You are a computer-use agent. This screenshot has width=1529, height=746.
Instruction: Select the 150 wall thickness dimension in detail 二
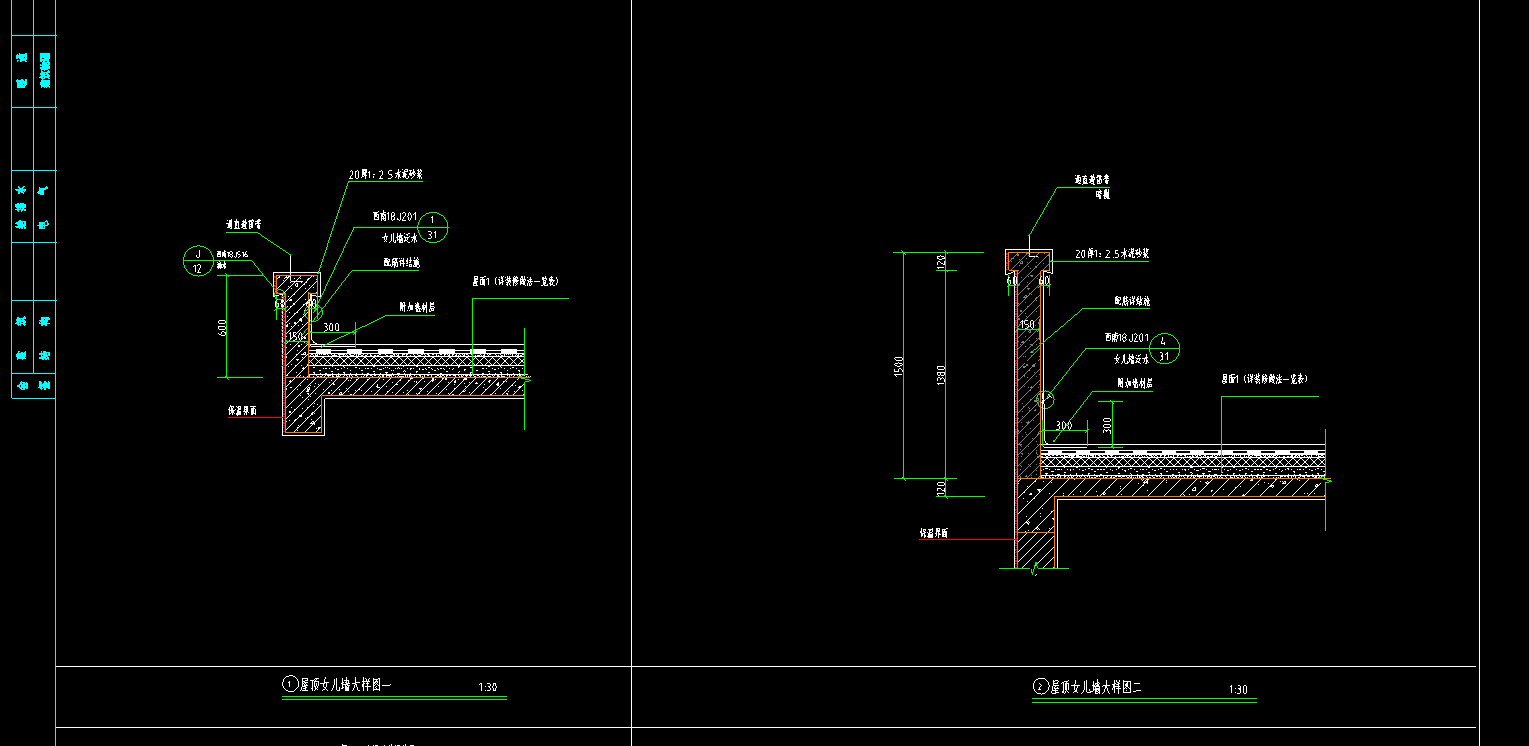(1026, 325)
